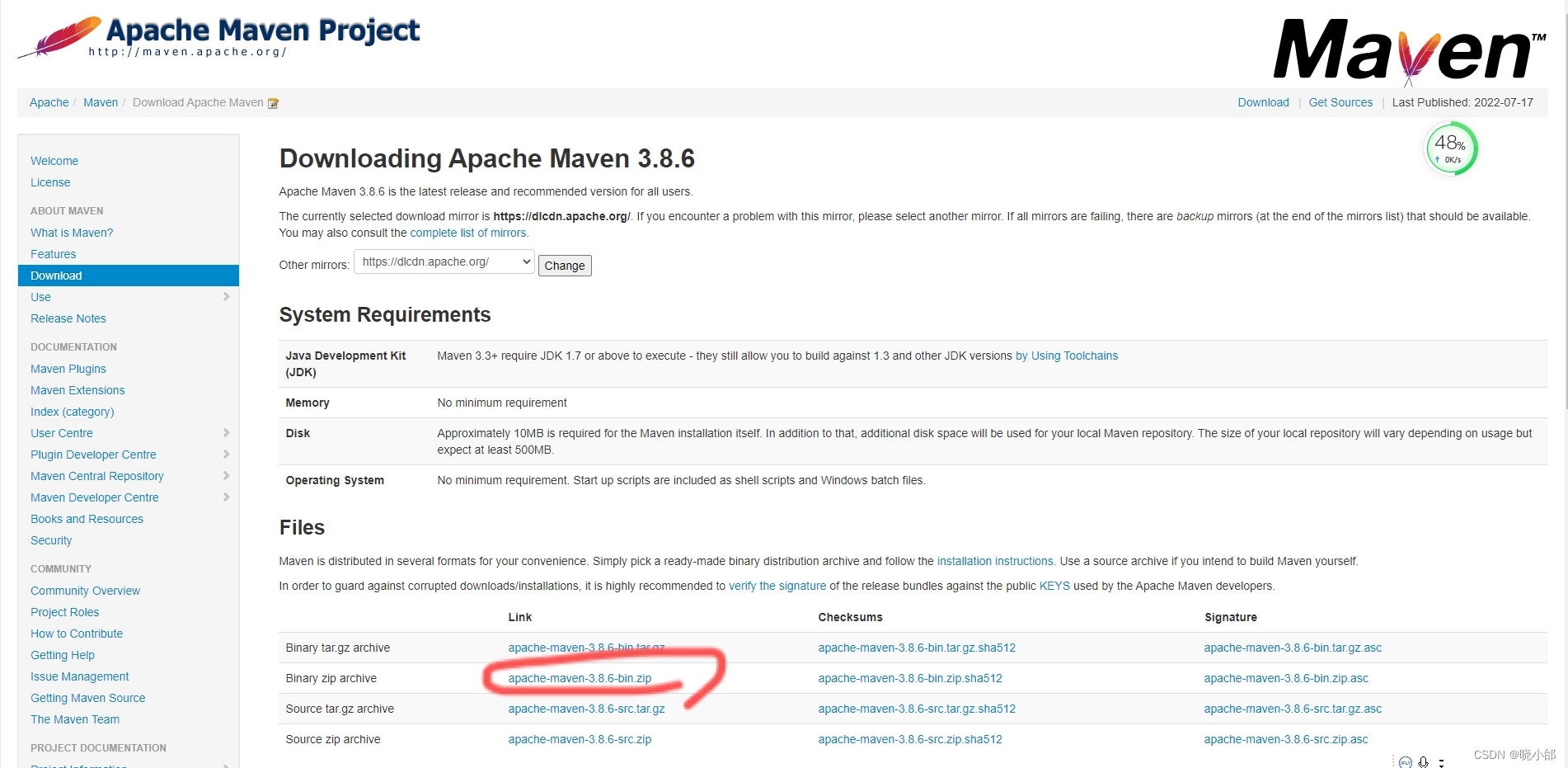Open Getting Help sidebar link

(x=63, y=655)
